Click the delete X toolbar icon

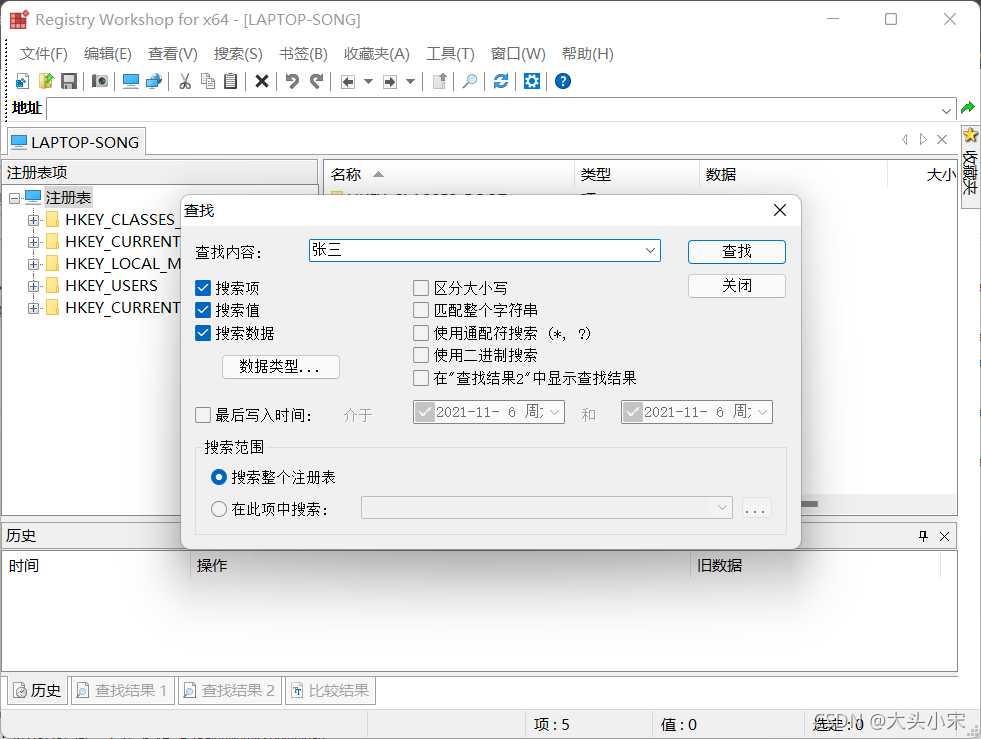coord(262,81)
